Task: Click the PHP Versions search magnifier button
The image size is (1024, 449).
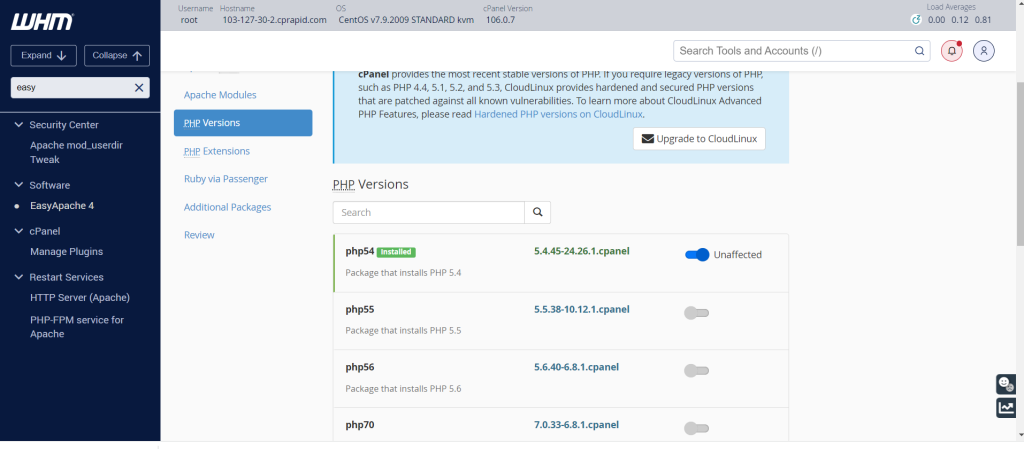Action: click(537, 212)
